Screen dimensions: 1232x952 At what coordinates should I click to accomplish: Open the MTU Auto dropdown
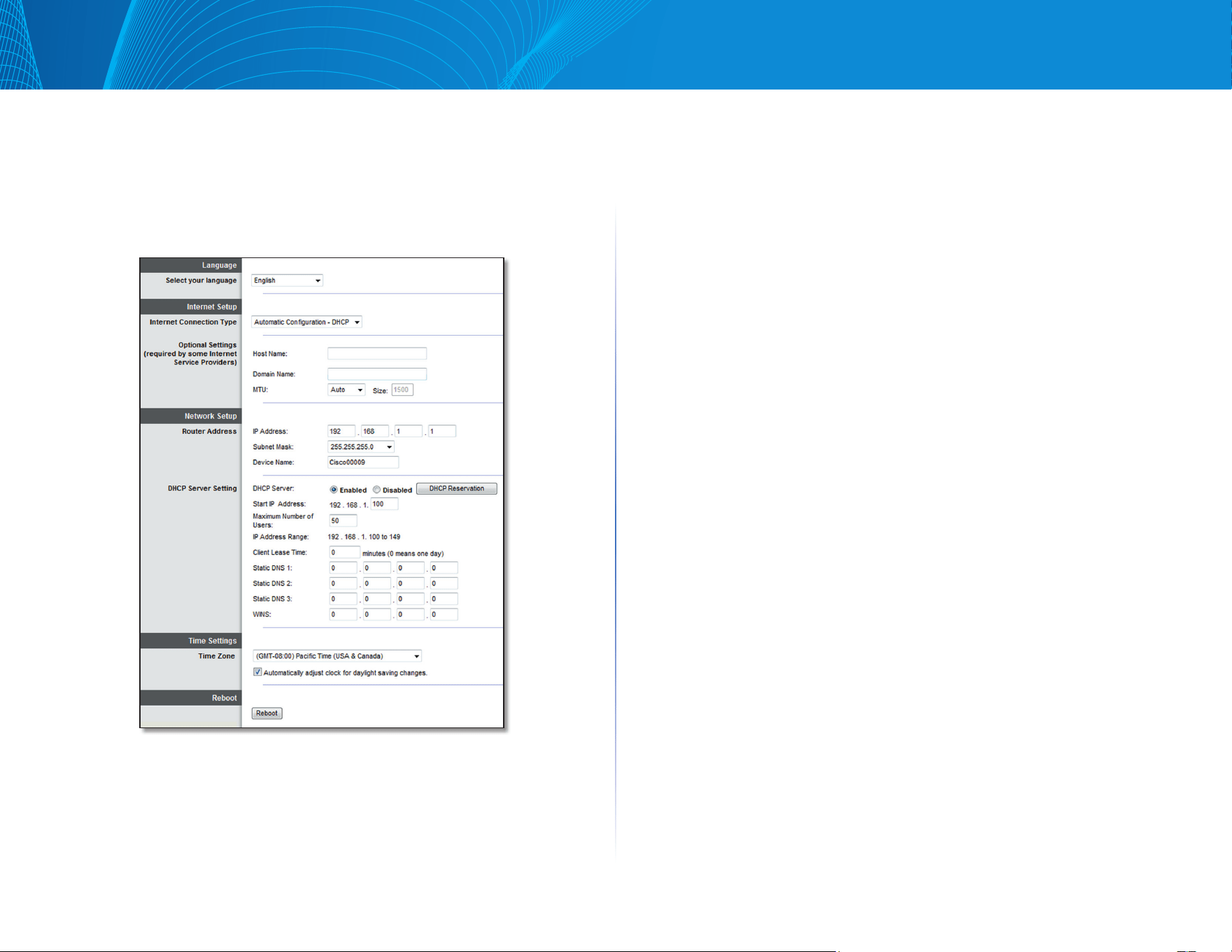(x=346, y=390)
